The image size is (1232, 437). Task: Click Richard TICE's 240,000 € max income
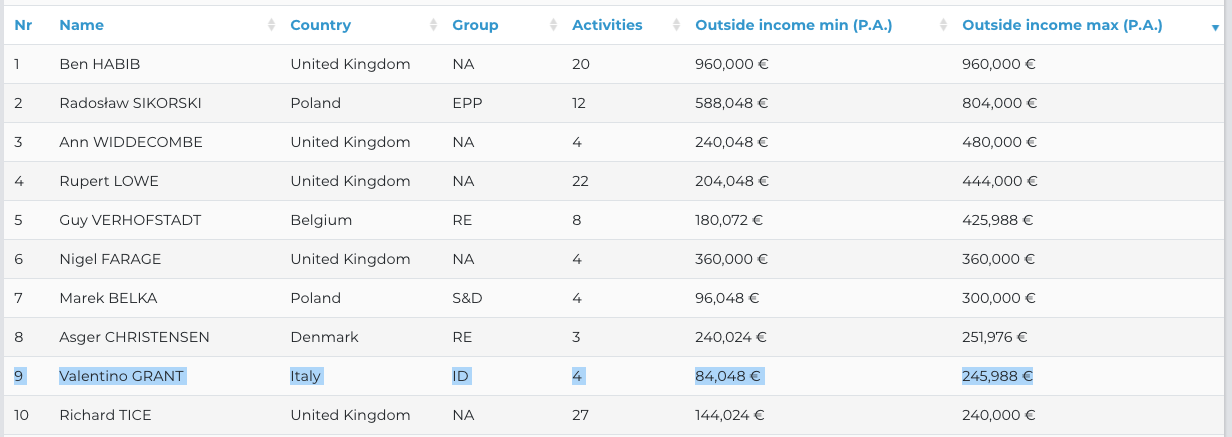pos(998,415)
